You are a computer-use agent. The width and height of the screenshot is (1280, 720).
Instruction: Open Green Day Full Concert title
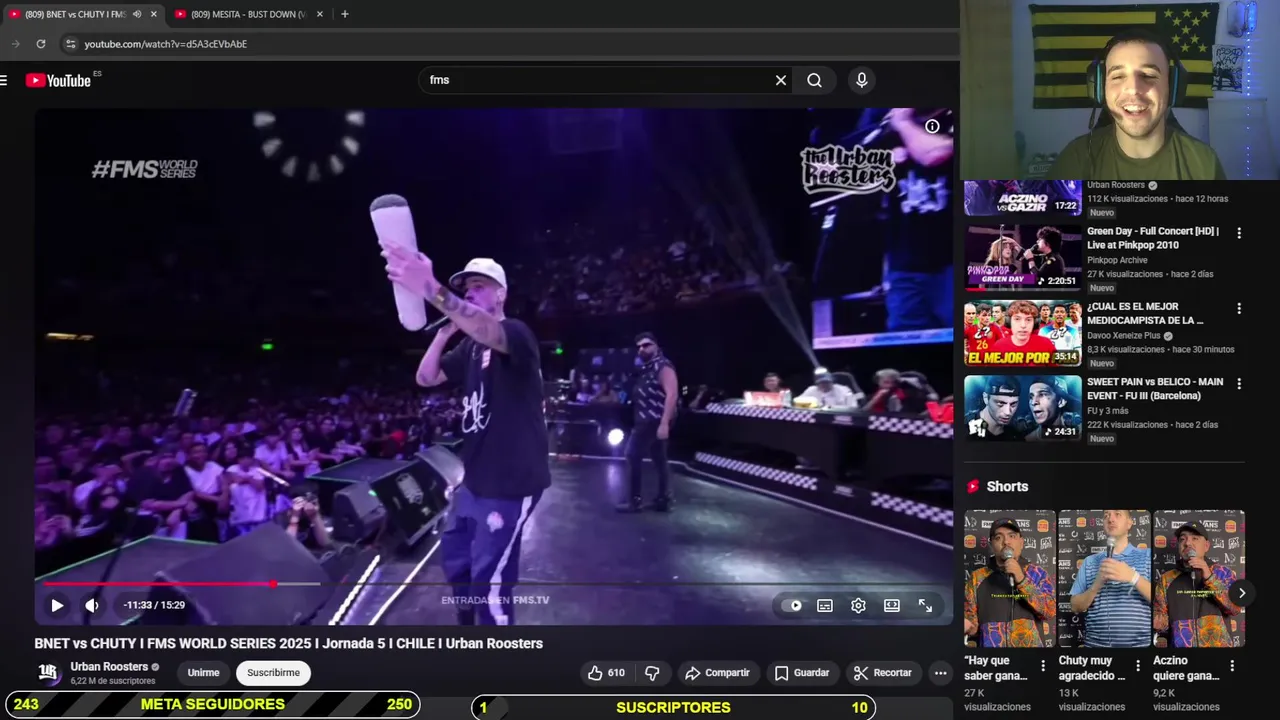pos(1153,238)
